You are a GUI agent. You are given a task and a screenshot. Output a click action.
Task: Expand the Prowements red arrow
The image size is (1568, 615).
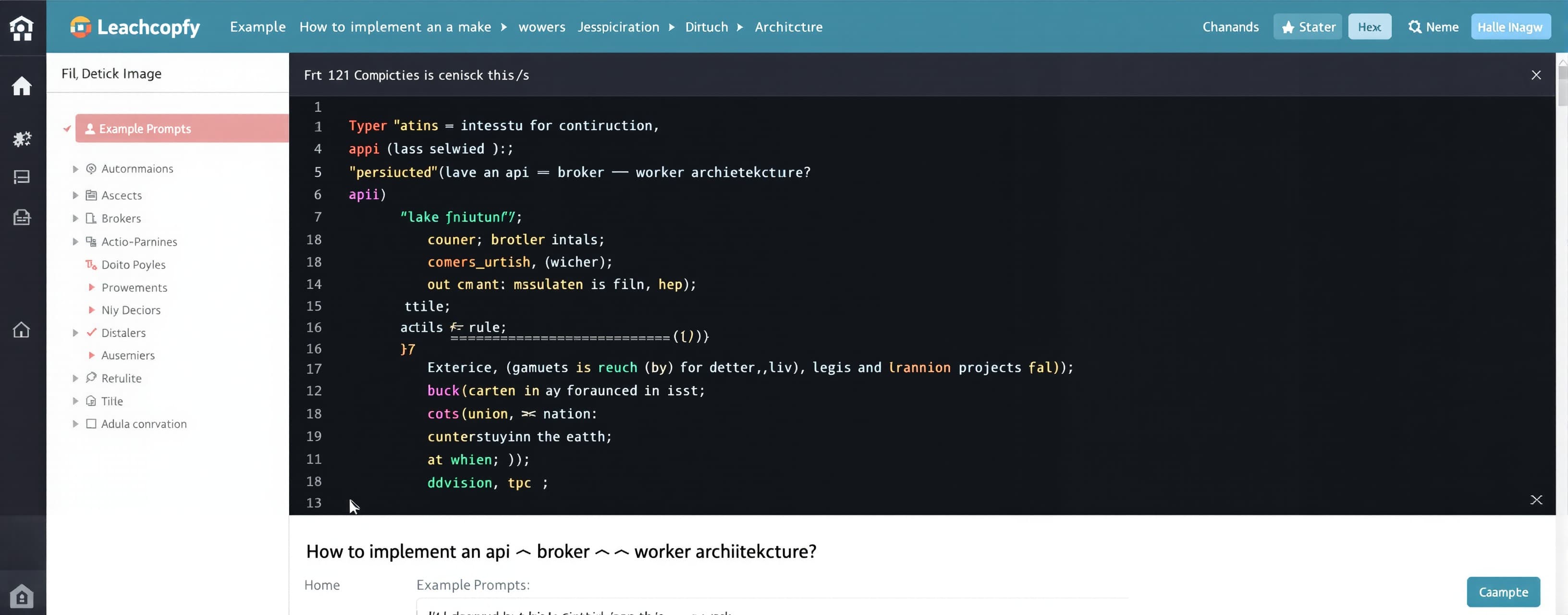click(x=91, y=287)
